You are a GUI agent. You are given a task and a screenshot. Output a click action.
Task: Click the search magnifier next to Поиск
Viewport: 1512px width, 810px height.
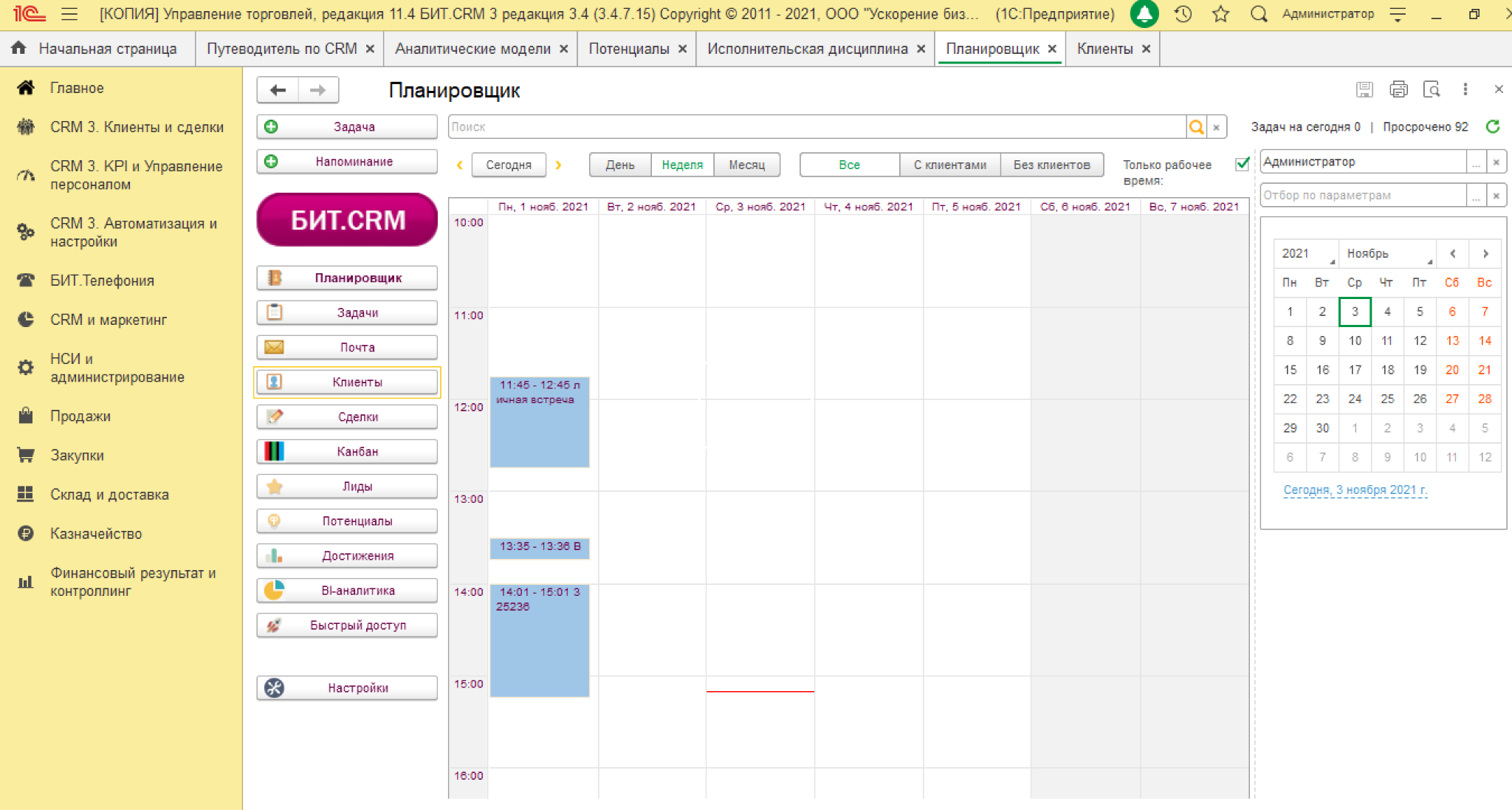coord(1196,127)
